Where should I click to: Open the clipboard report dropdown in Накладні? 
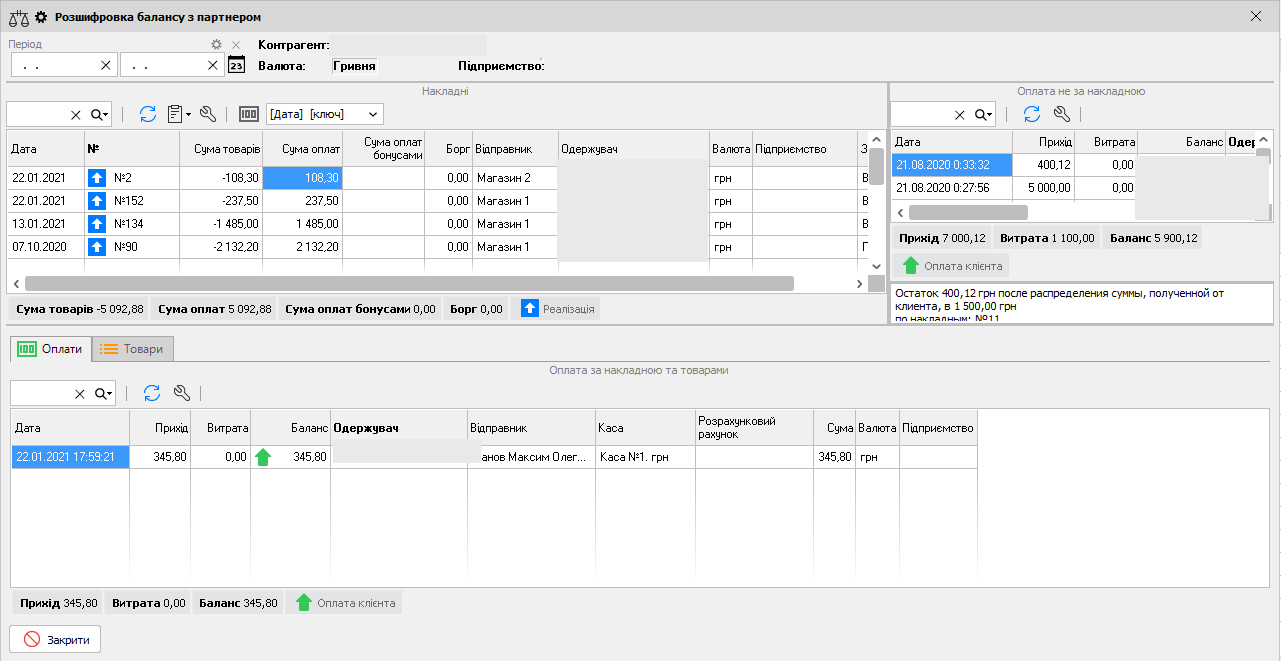(x=179, y=114)
